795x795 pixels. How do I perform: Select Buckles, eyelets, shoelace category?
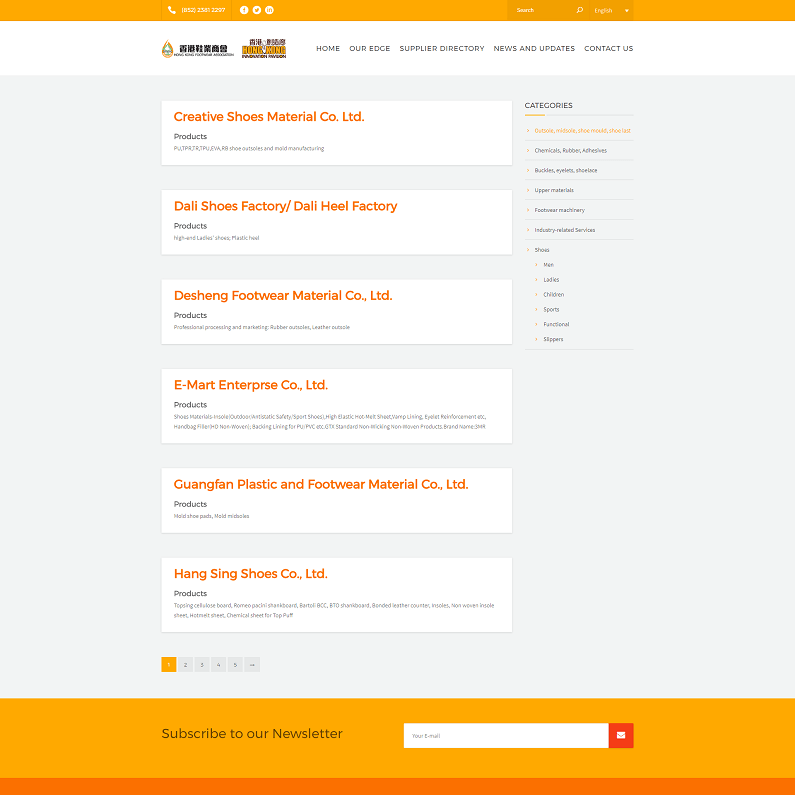click(x=565, y=170)
